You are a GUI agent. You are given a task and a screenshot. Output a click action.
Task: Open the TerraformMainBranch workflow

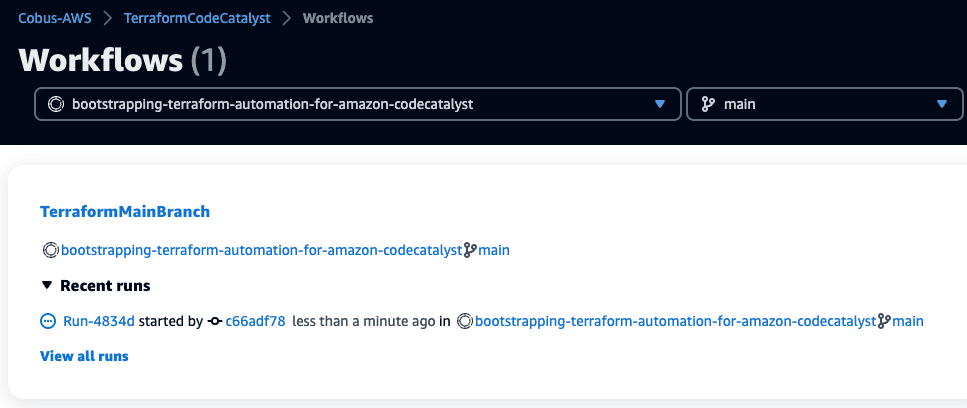(x=125, y=211)
